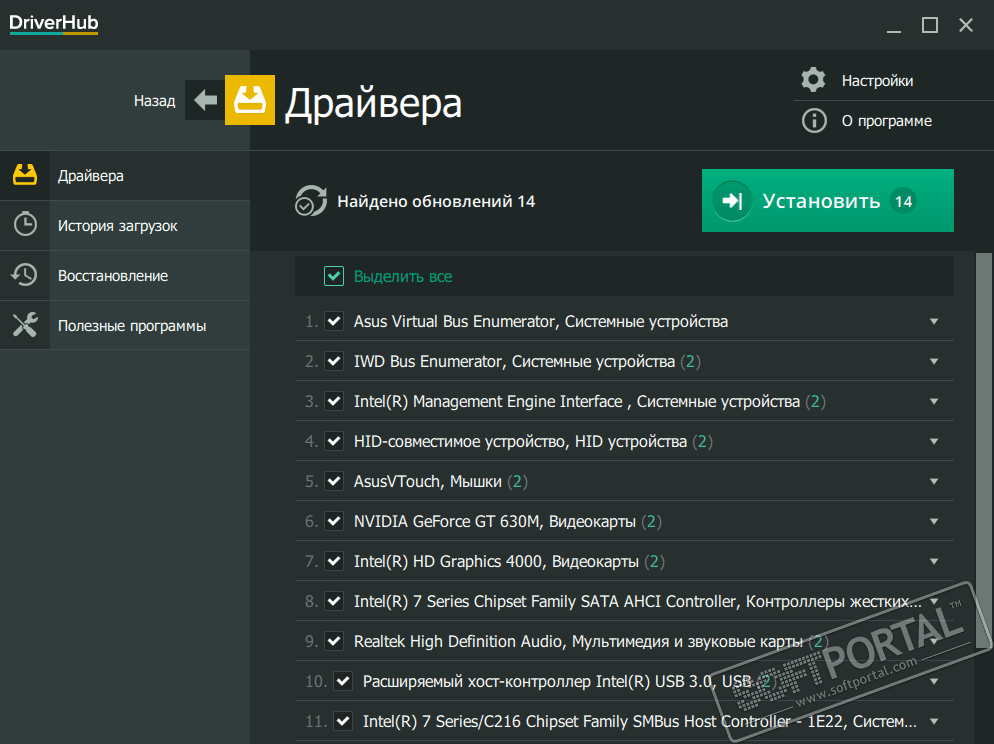Screen dimensions: 994x744
Task: Open Настройки menu item
Action: coord(877,80)
